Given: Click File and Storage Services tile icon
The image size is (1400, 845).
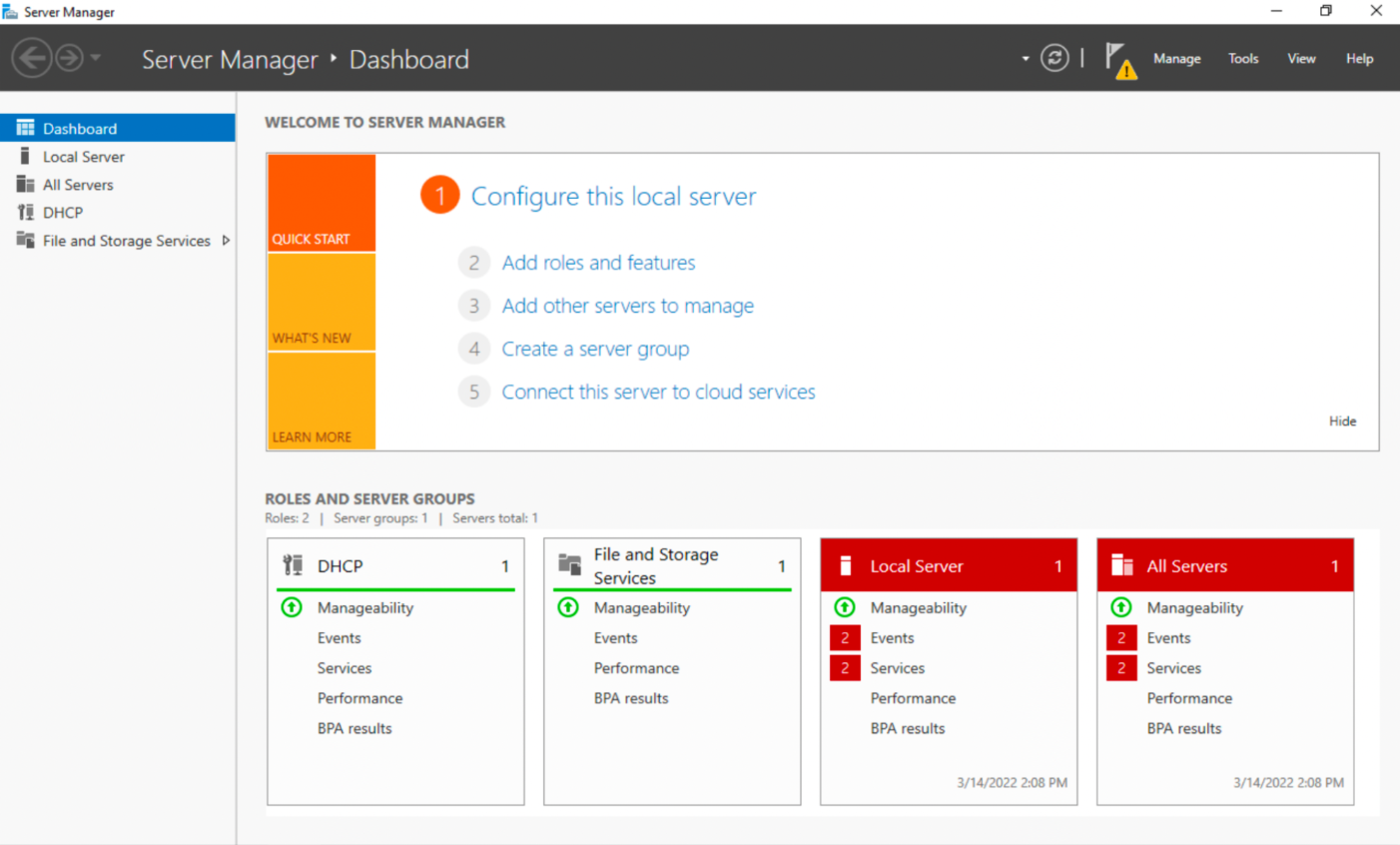Looking at the screenshot, I should [x=569, y=564].
